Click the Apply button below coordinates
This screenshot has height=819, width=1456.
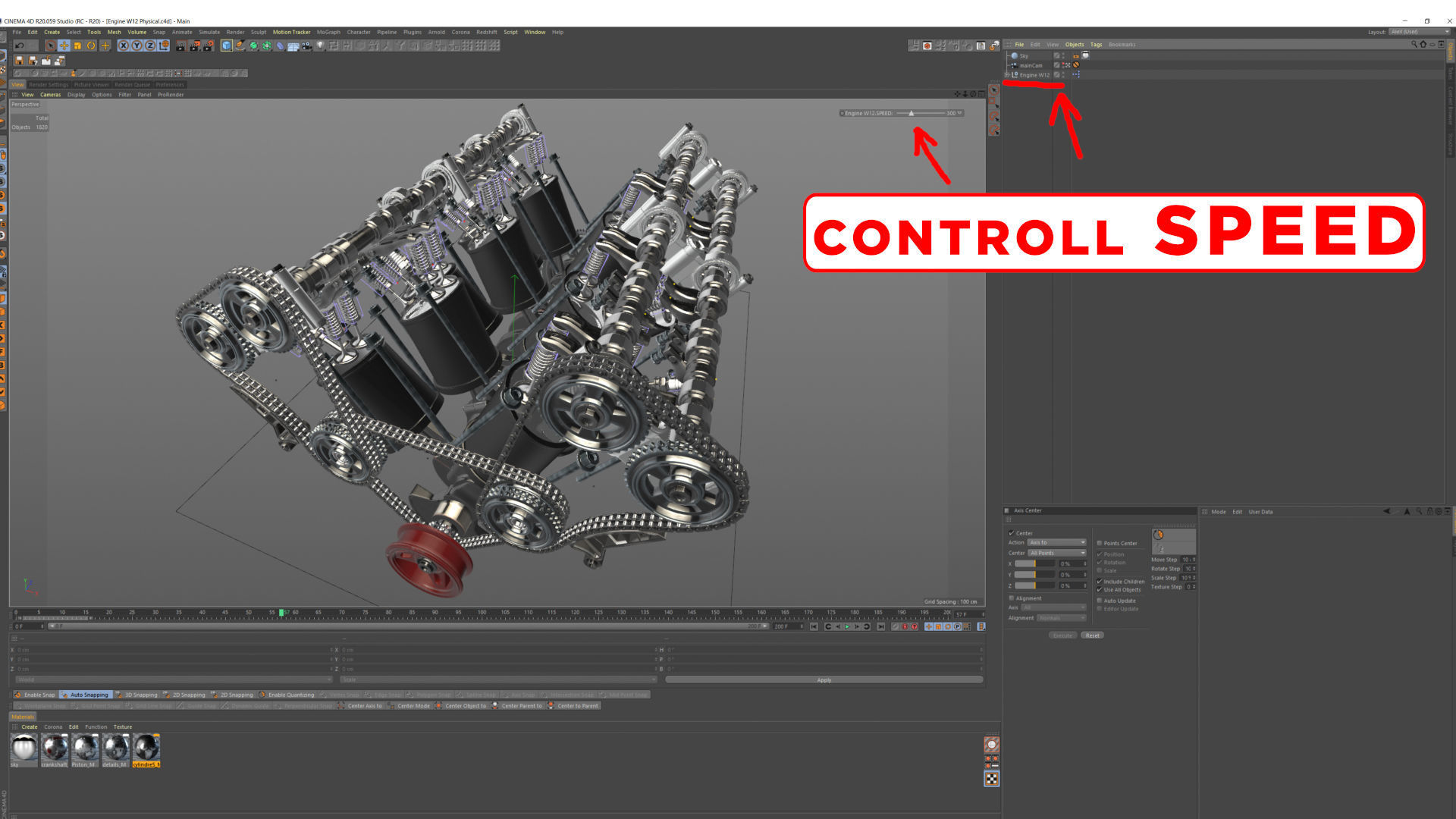coord(824,679)
